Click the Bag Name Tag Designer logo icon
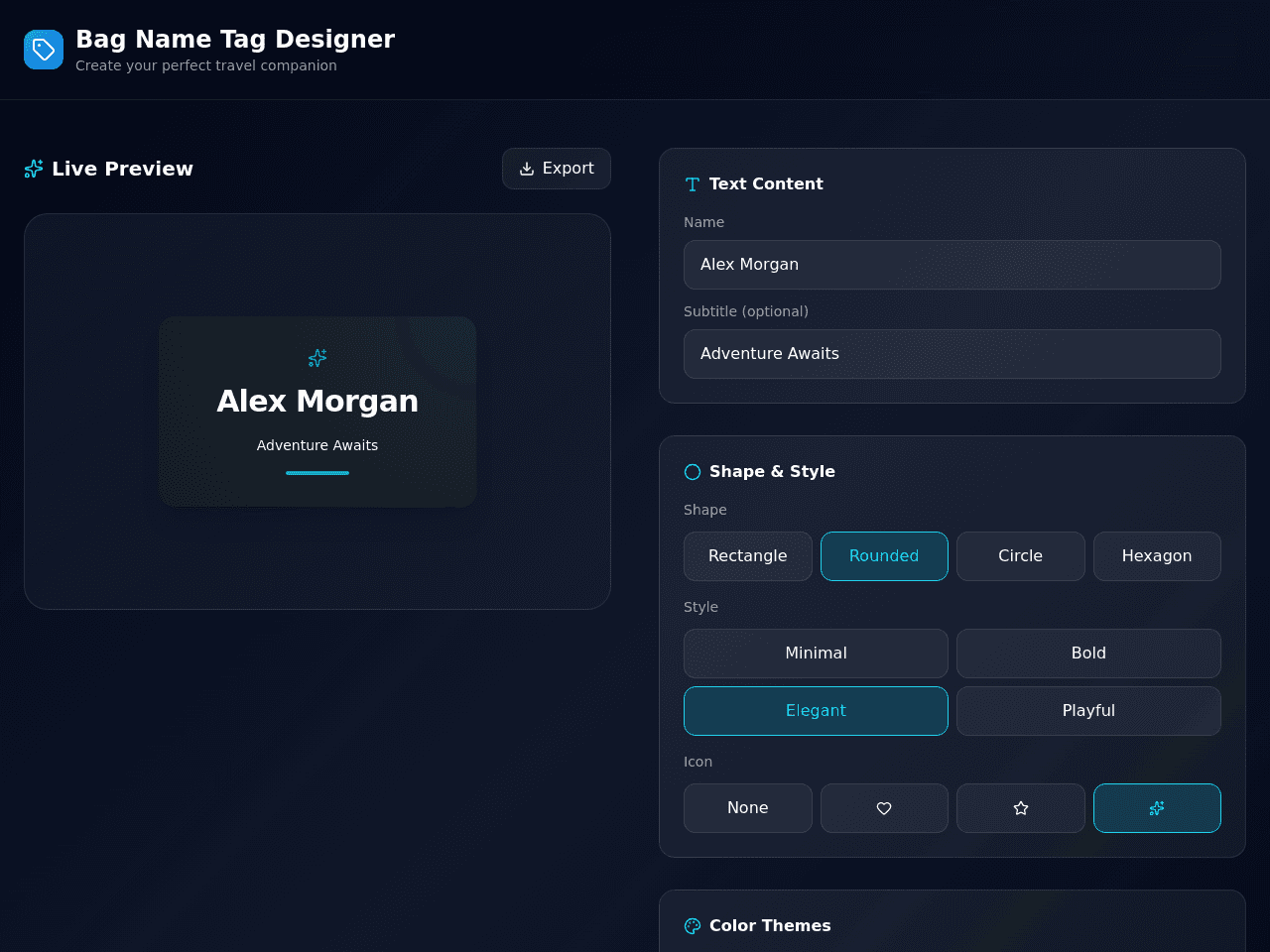Image resolution: width=1270 pixels, height=952 pixels. point(44,50)
